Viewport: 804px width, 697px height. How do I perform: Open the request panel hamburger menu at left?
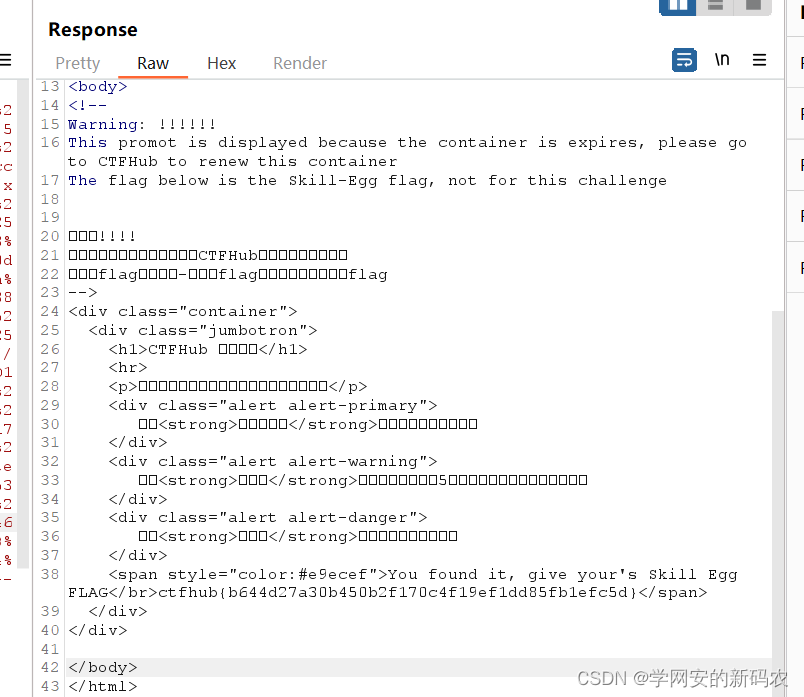pyautogui.click(x=5, y=60)
